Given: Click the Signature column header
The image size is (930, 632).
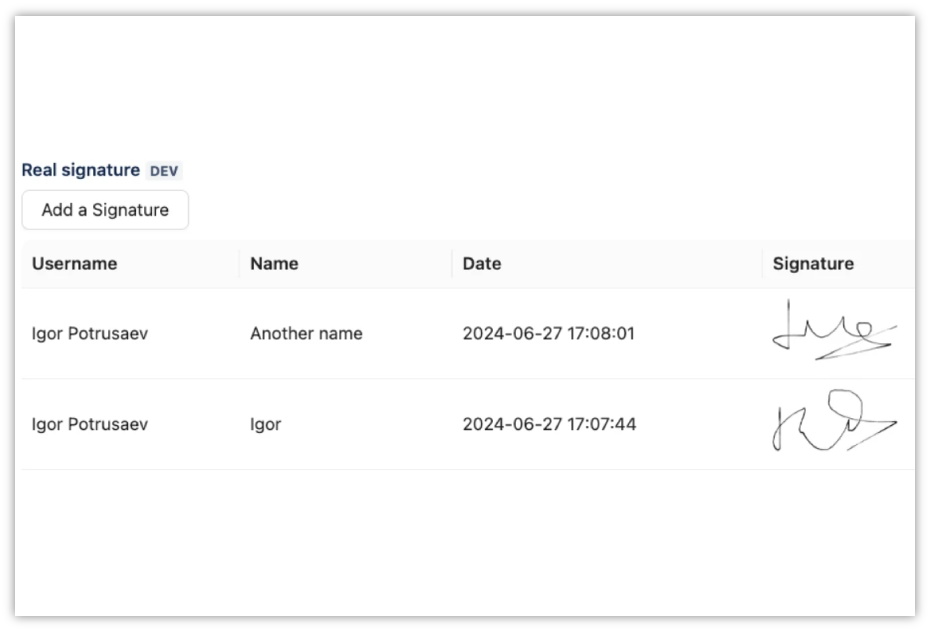Looking at the screenshot, I should pyautogui.click(x=813, y=263).
